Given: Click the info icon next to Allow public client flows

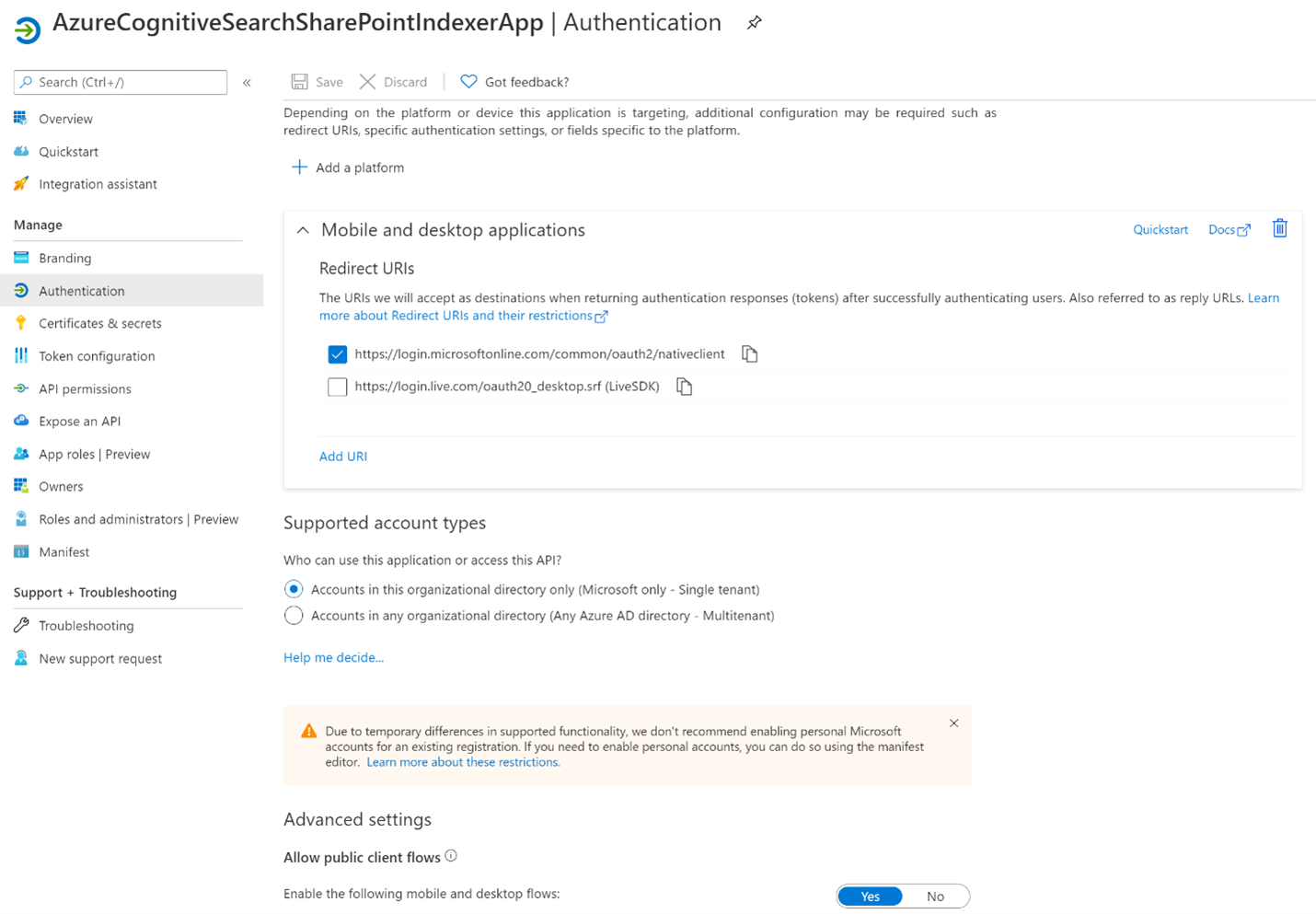Looking at the screenshot, I should (451, 856).
